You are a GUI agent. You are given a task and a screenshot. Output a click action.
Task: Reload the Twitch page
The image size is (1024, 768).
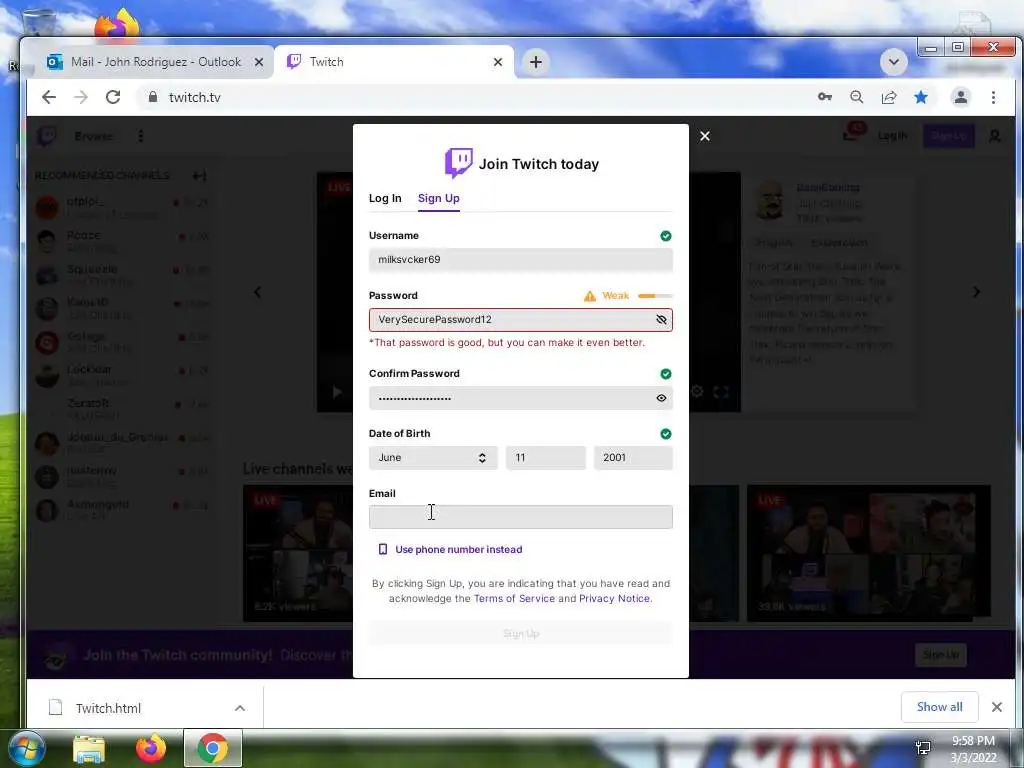click(113, 97)
